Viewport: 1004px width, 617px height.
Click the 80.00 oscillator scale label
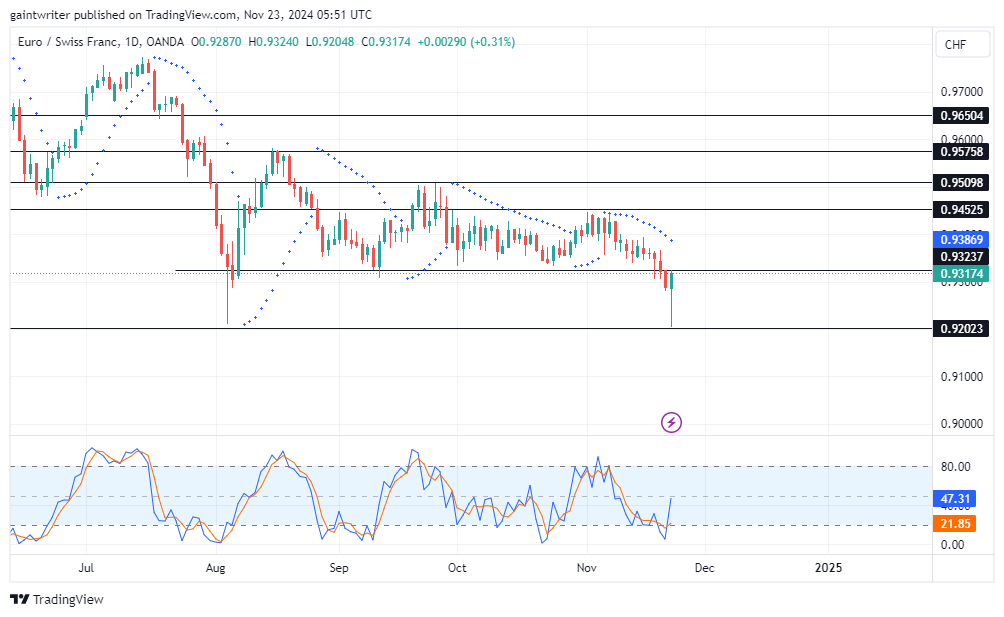click(955, 467)
